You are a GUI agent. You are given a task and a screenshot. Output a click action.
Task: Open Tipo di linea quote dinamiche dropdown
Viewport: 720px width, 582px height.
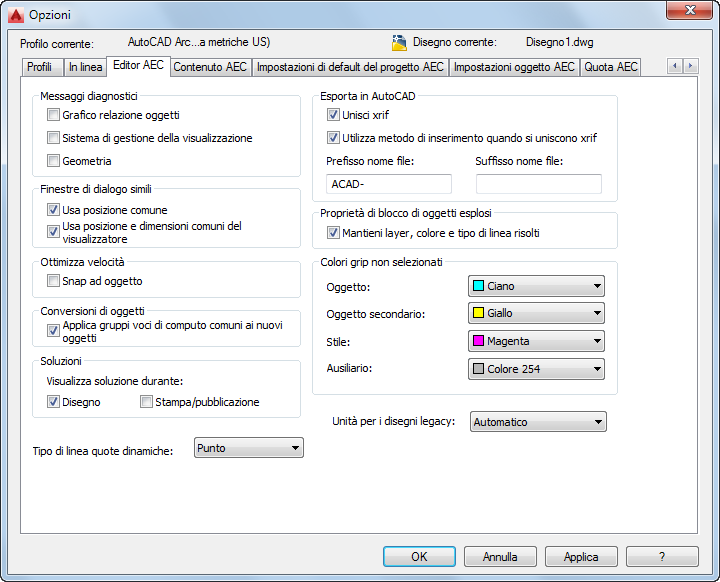[248, 448]
